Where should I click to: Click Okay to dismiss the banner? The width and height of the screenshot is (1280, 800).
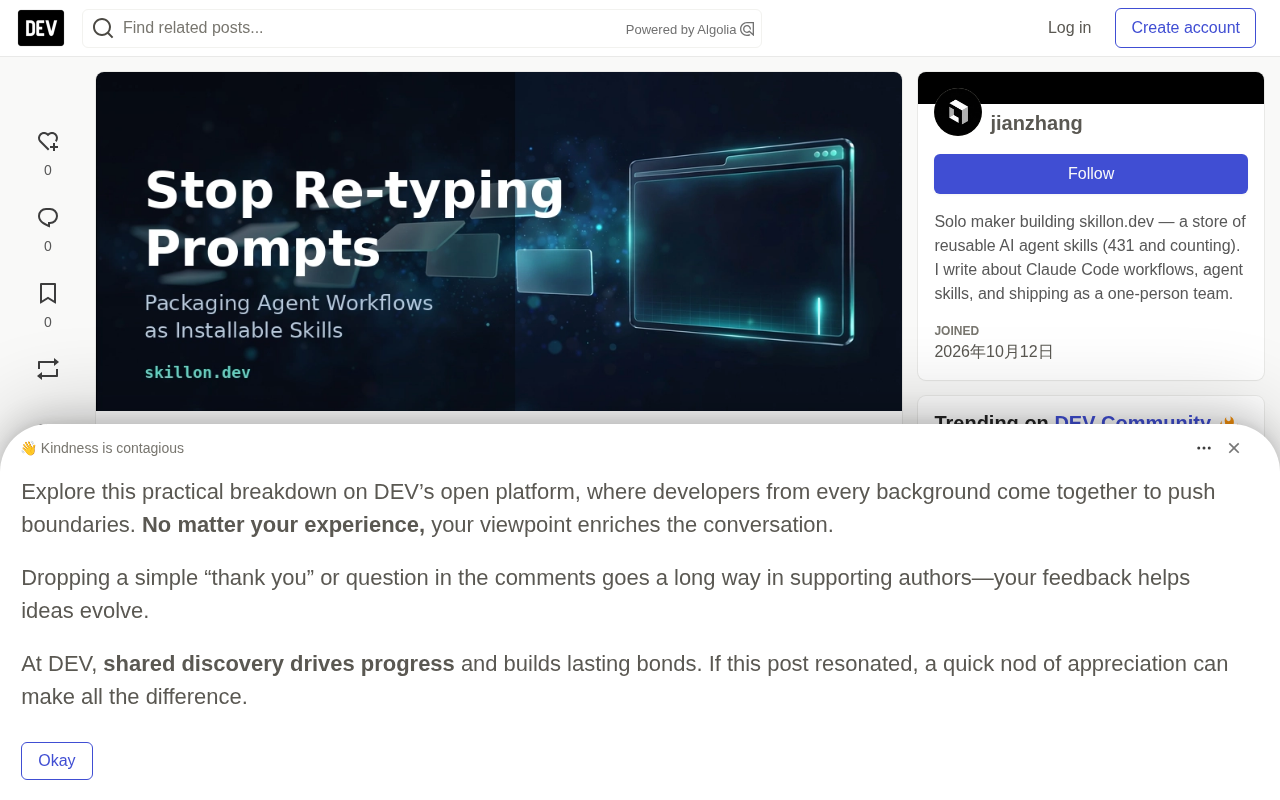click(57, 761)
